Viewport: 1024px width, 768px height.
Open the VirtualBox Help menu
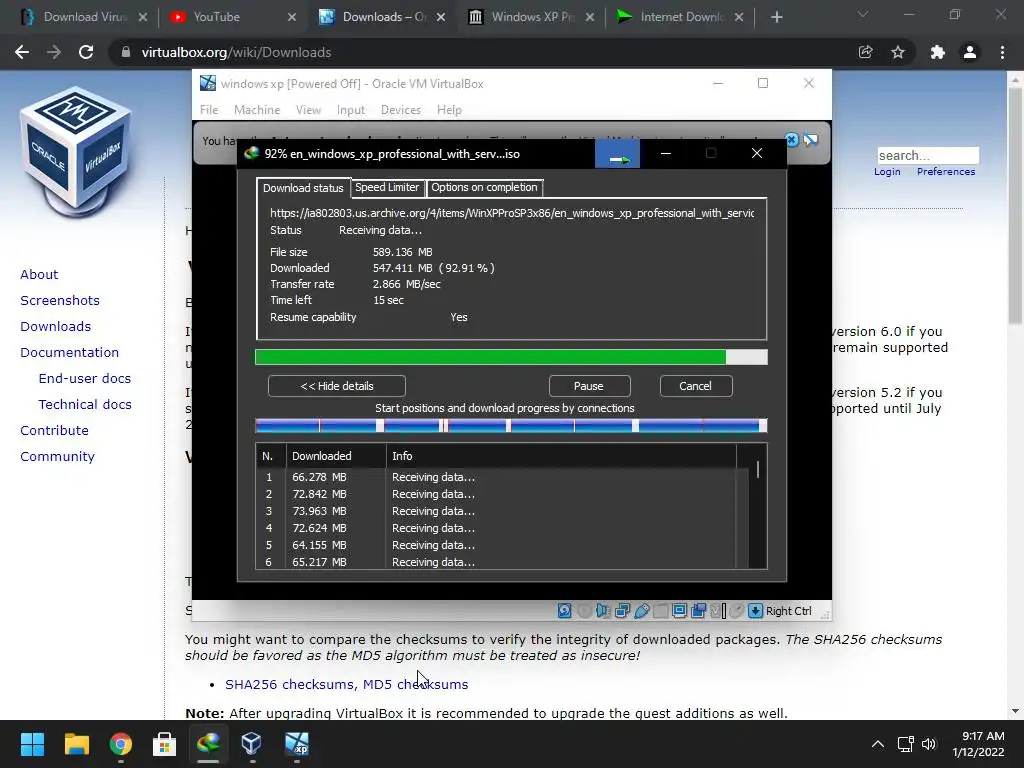tap(449, 110)
